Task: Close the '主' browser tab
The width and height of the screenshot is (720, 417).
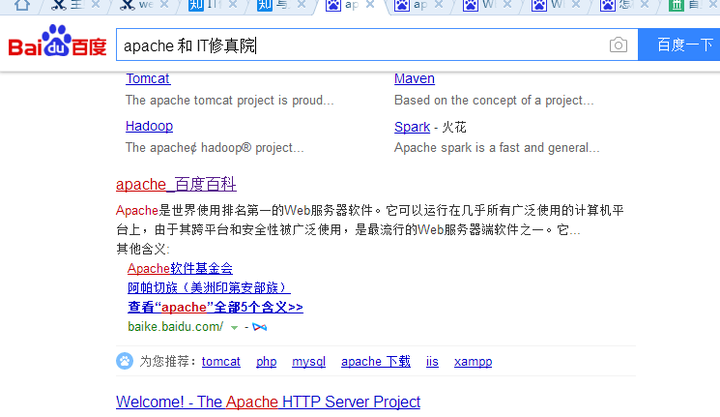Action: tap(95, 5)
